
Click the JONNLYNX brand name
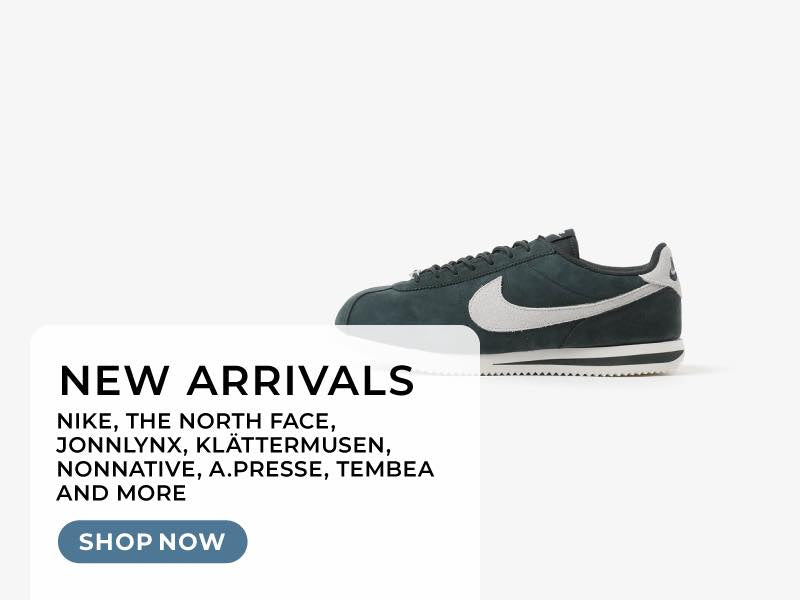(118, 445)
